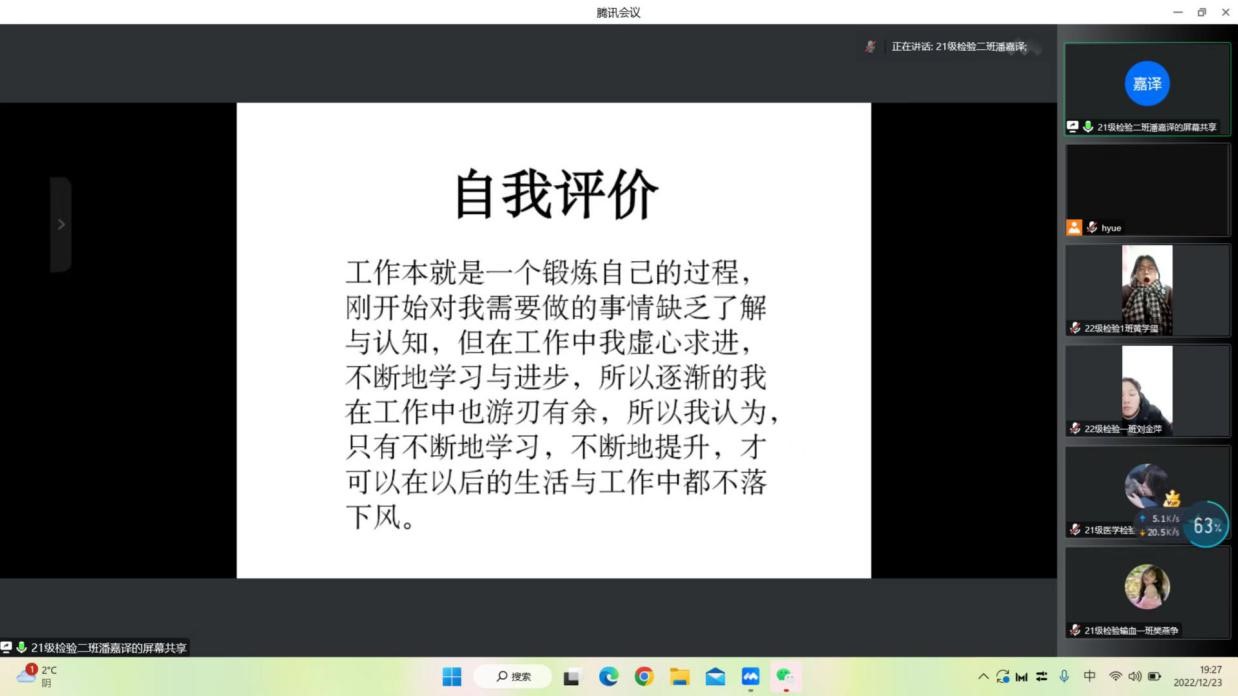Open File Explorer from the taskbar
This screenshot has height=696, width=1238.
680,677
